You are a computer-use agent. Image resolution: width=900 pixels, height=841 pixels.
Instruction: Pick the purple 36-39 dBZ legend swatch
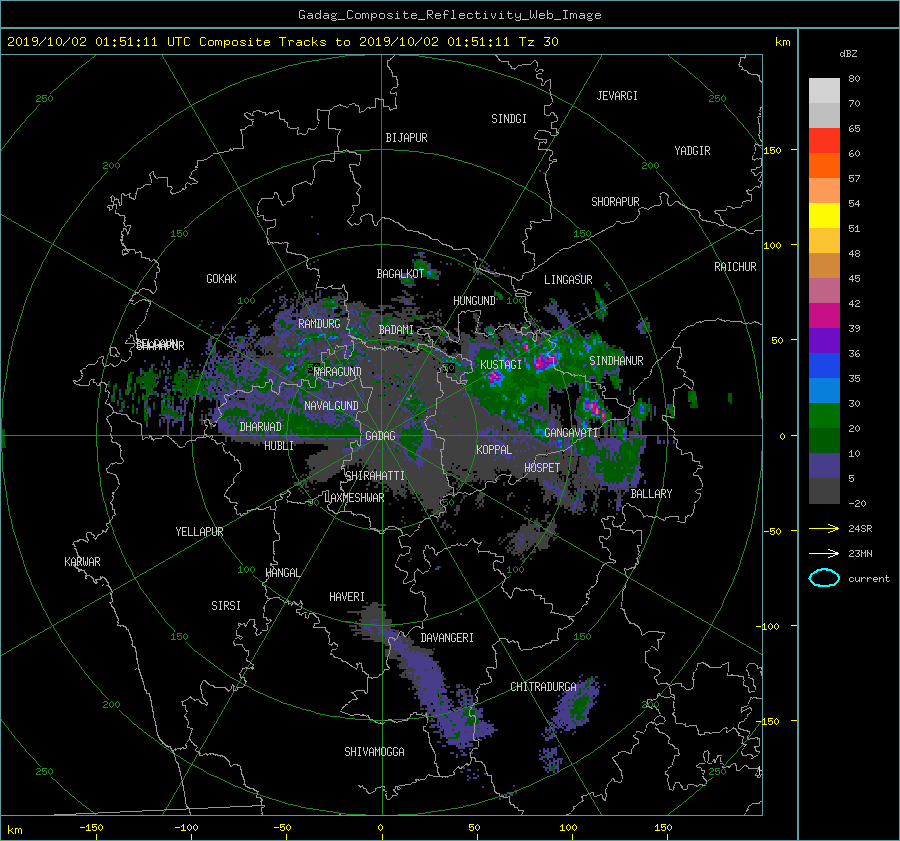[x=824, y=341]
